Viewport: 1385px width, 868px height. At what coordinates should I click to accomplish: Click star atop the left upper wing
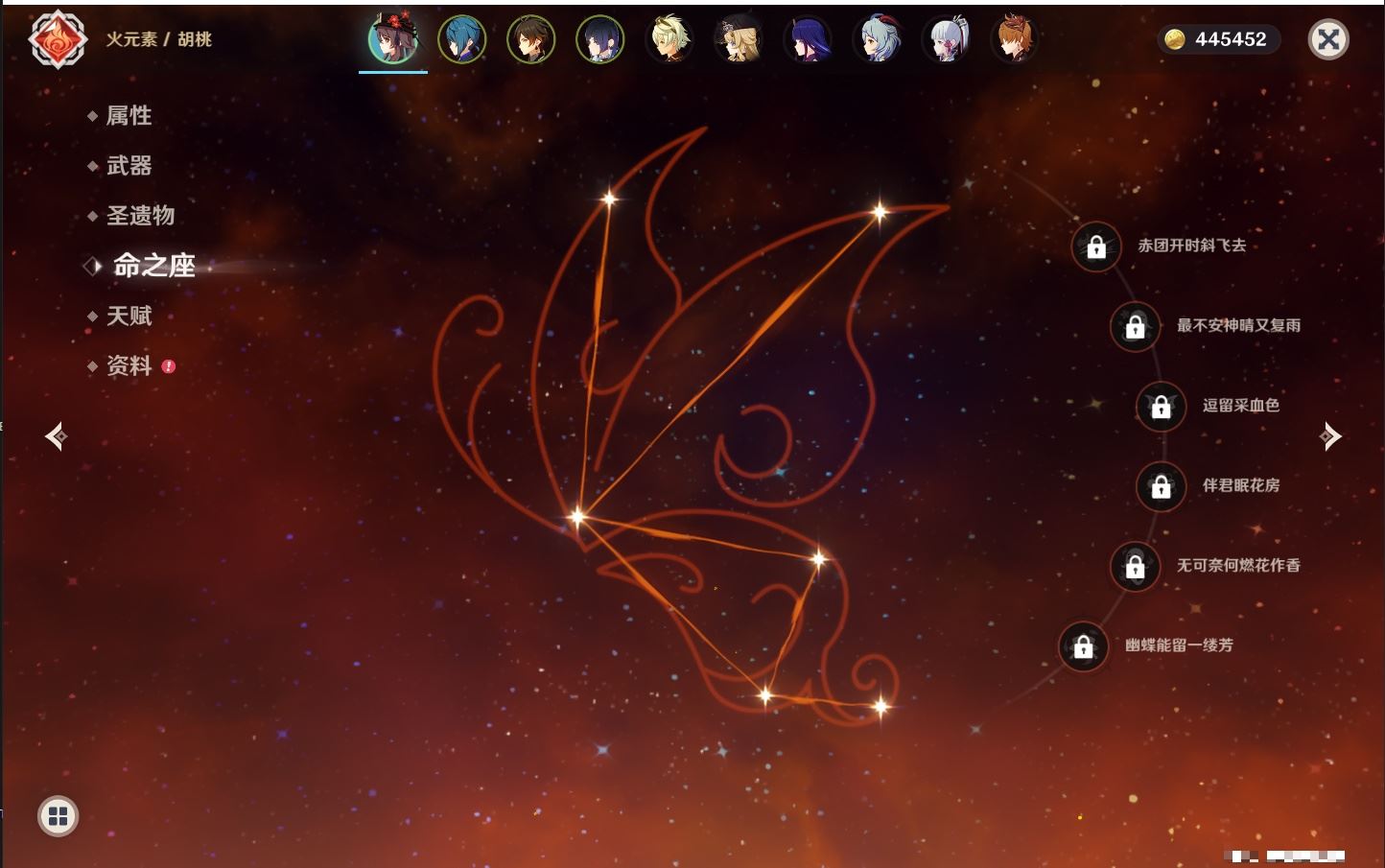tap(609, 199)
